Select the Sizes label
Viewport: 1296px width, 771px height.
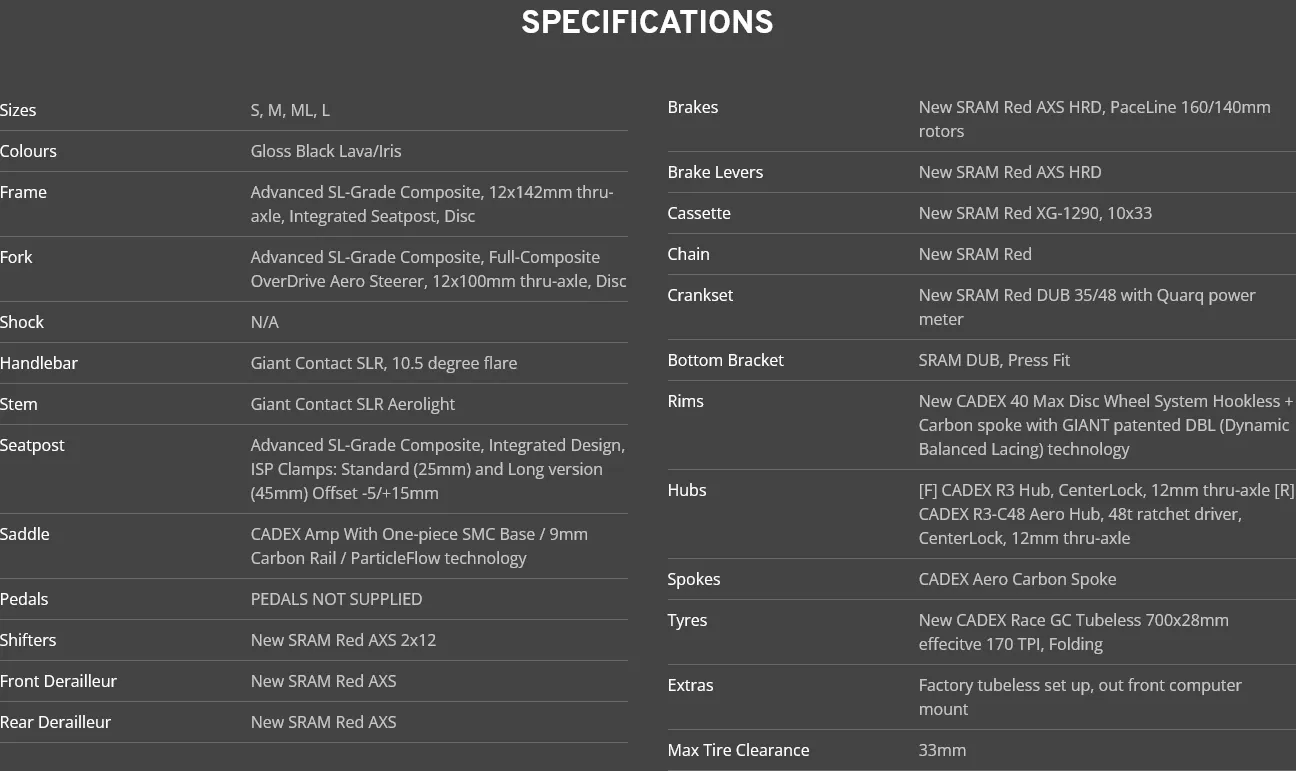click(18, 110)
